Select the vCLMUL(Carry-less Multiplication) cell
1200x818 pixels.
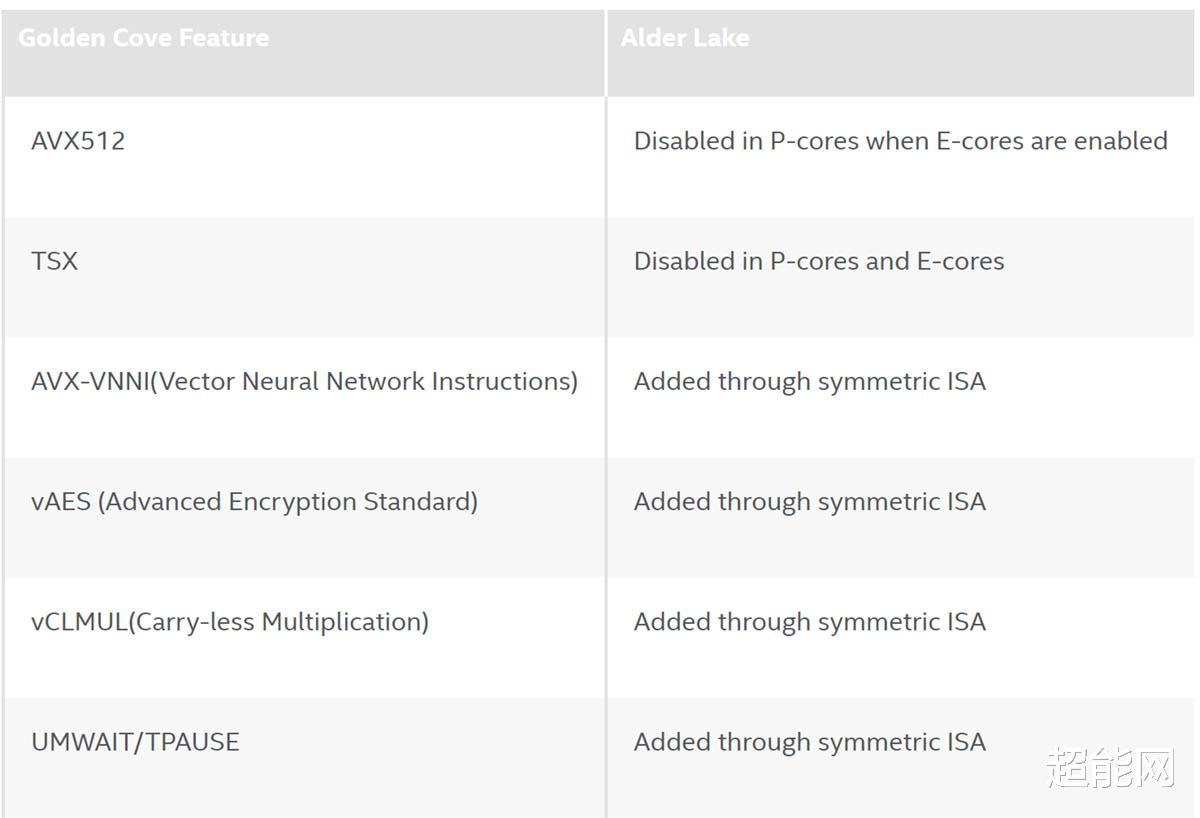click(302, 637)
